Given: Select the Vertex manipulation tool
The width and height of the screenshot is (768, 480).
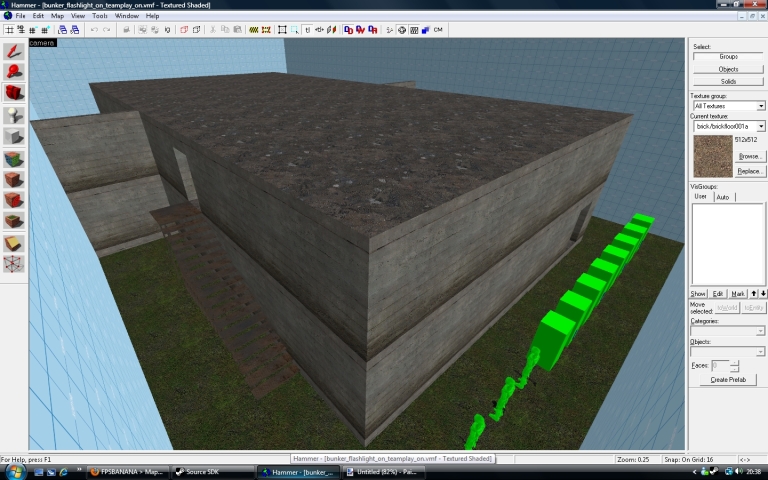Looking at the screenshot, I should [13, 264].
